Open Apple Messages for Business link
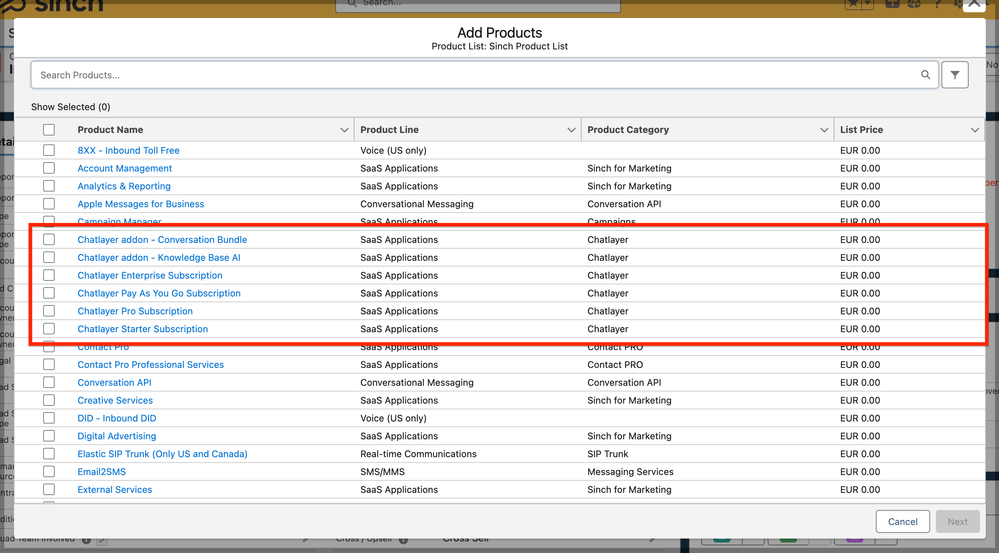 click(x=141, y=204)
